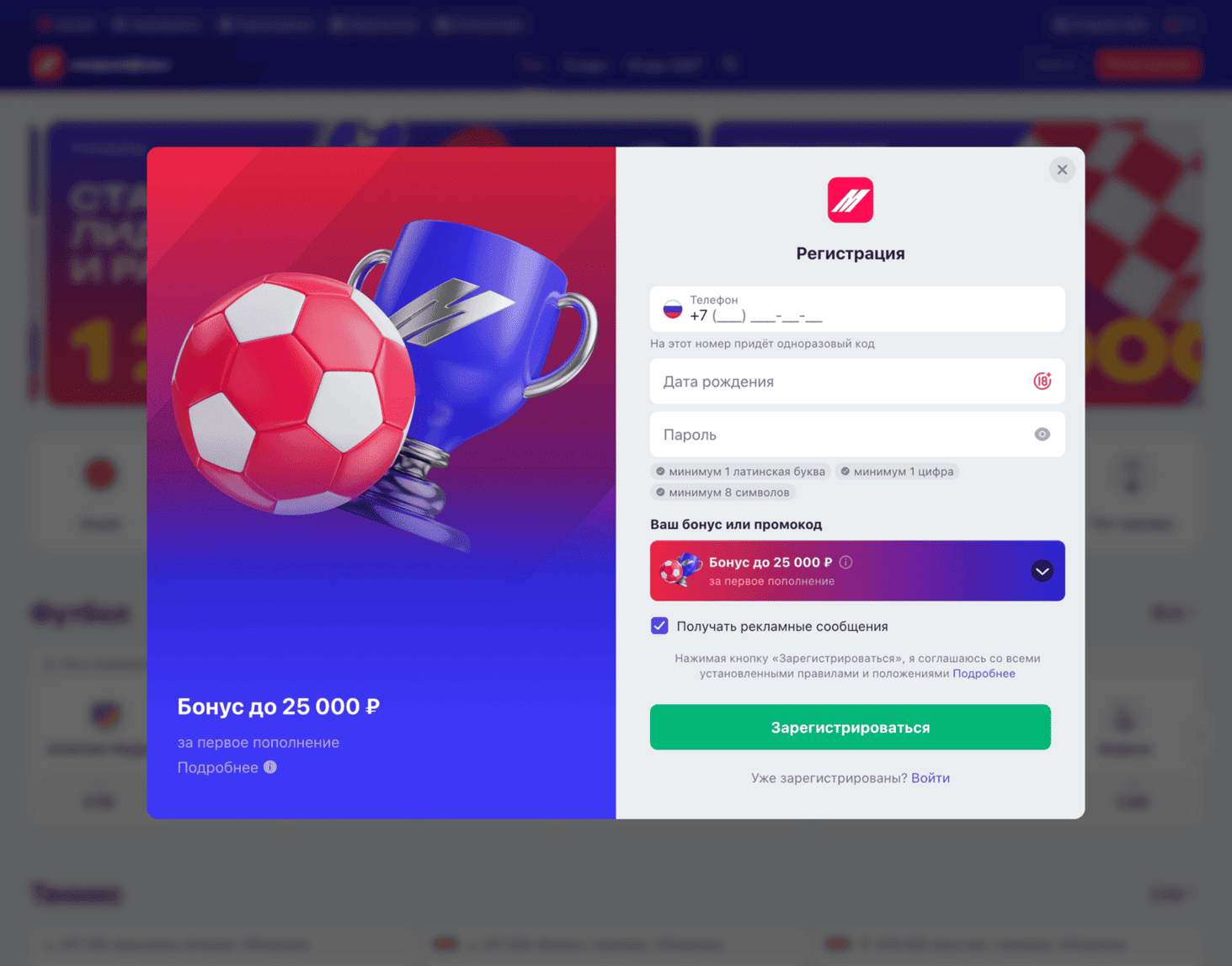Expand the bonus selection chevron
The image size is (1232, 966).
click(x=1042, y=571)
